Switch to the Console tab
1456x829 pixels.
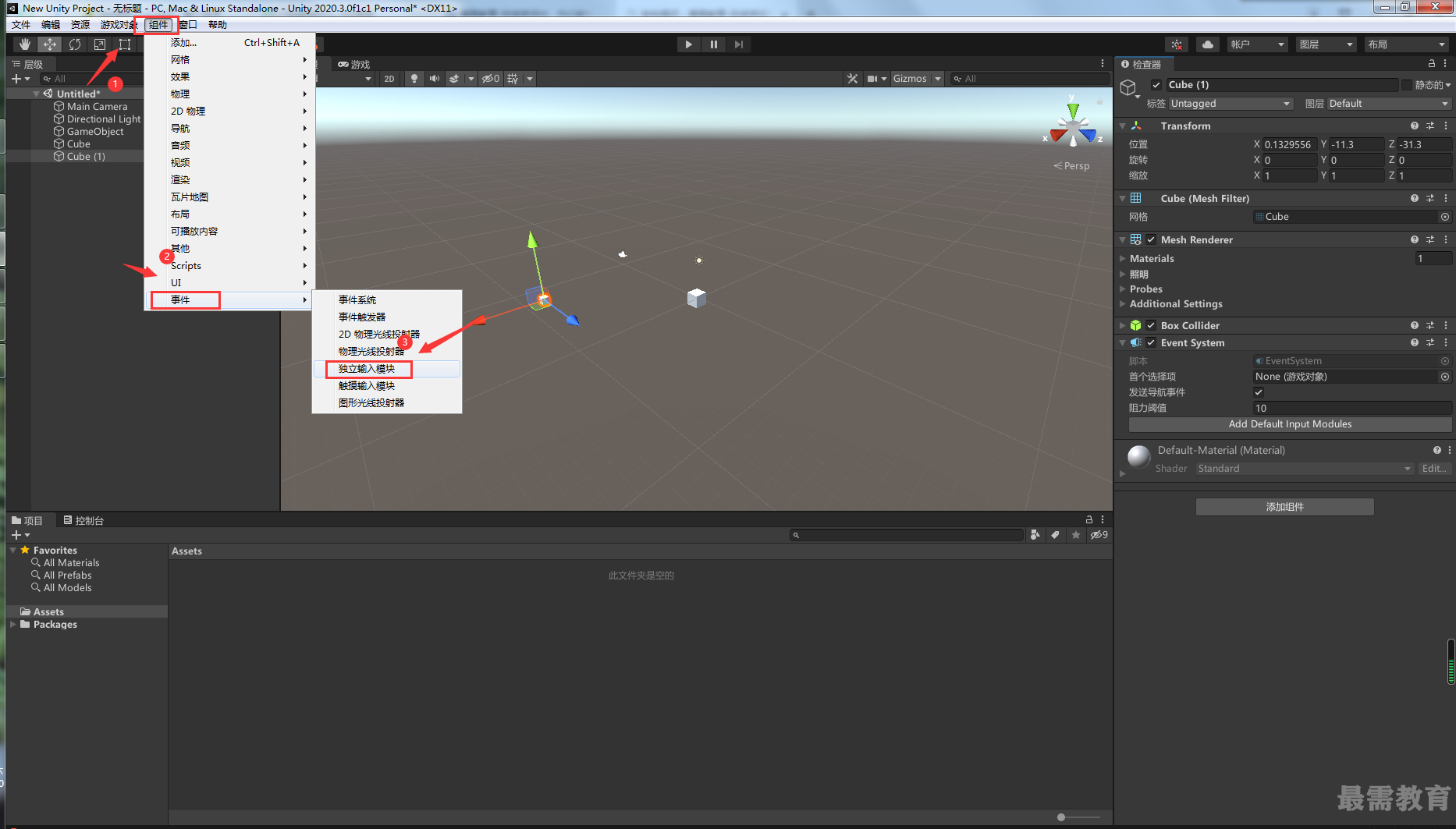(84, 520)
